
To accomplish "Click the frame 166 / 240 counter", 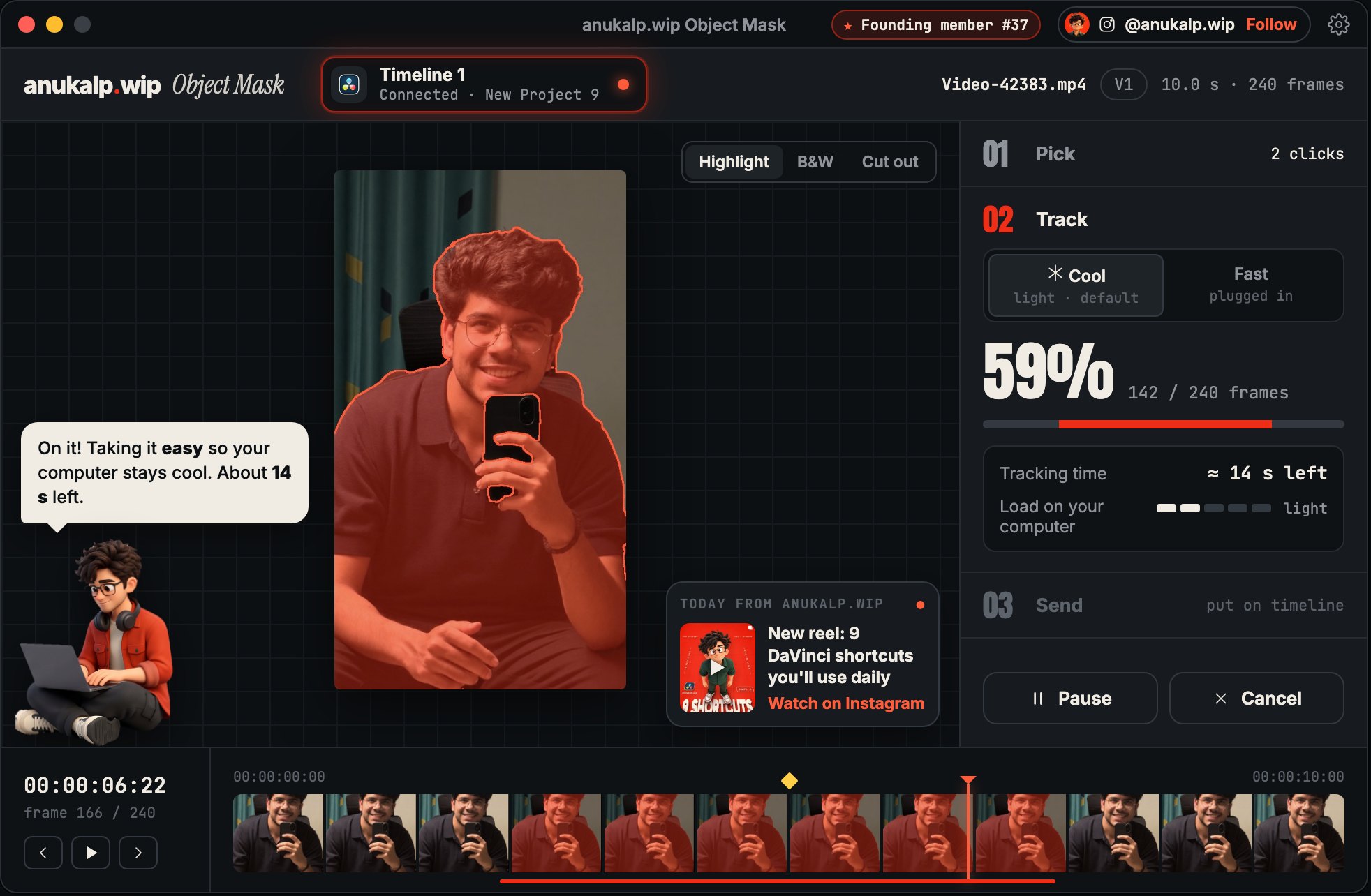I will tap(89, 812).
